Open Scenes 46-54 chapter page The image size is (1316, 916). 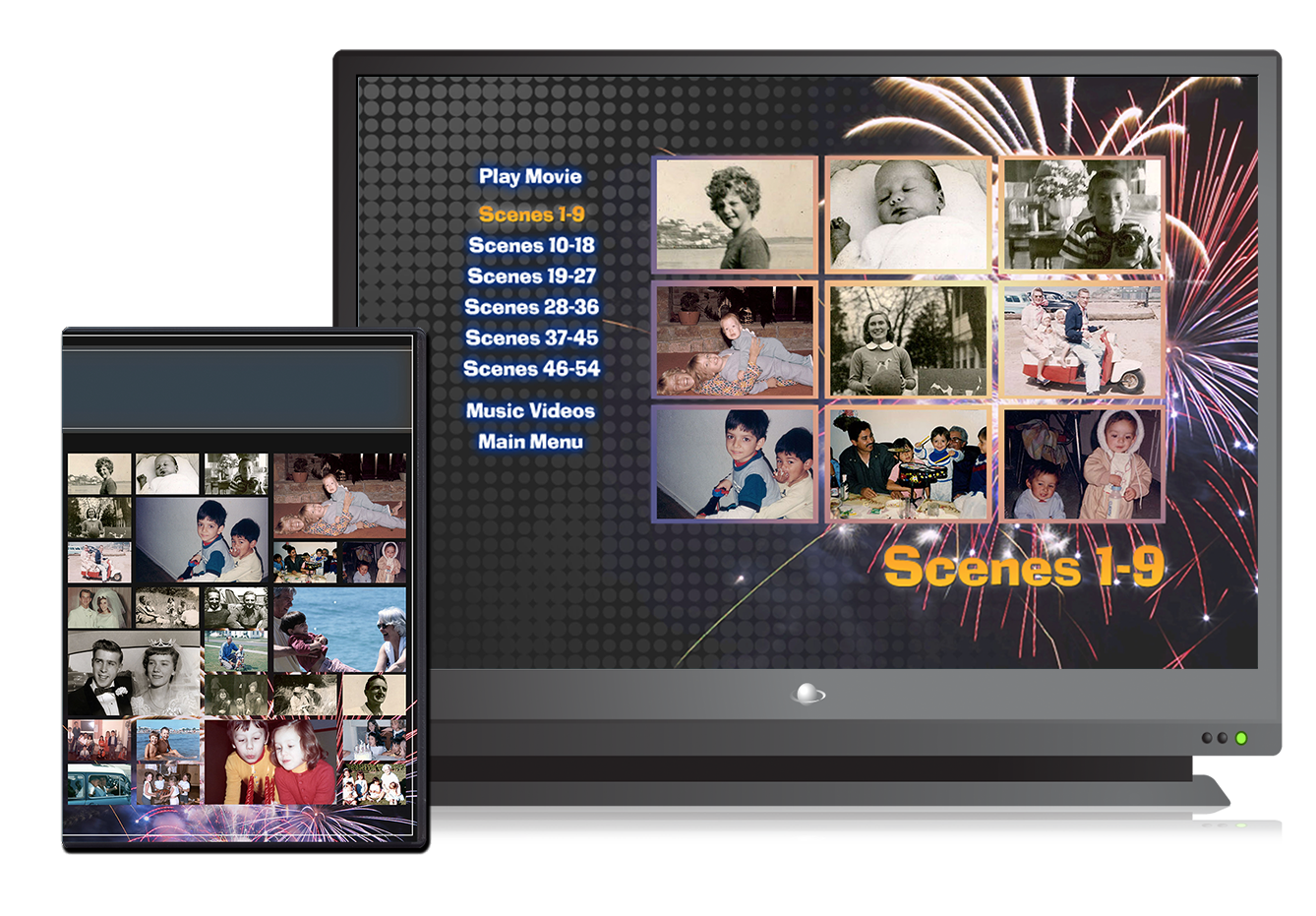tap(531, 369)
